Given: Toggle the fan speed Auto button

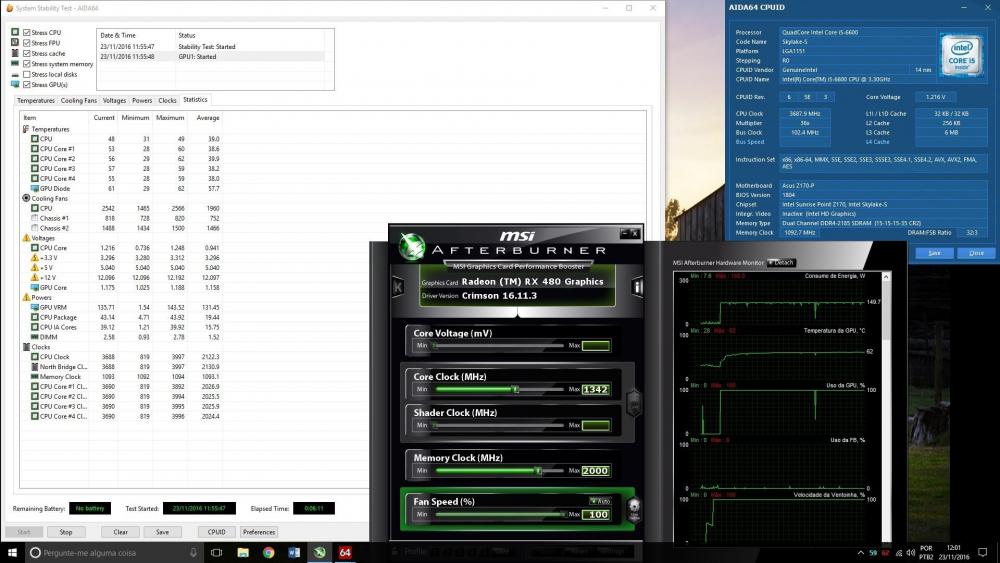Looking at the screenshot, I should [599, 500].
